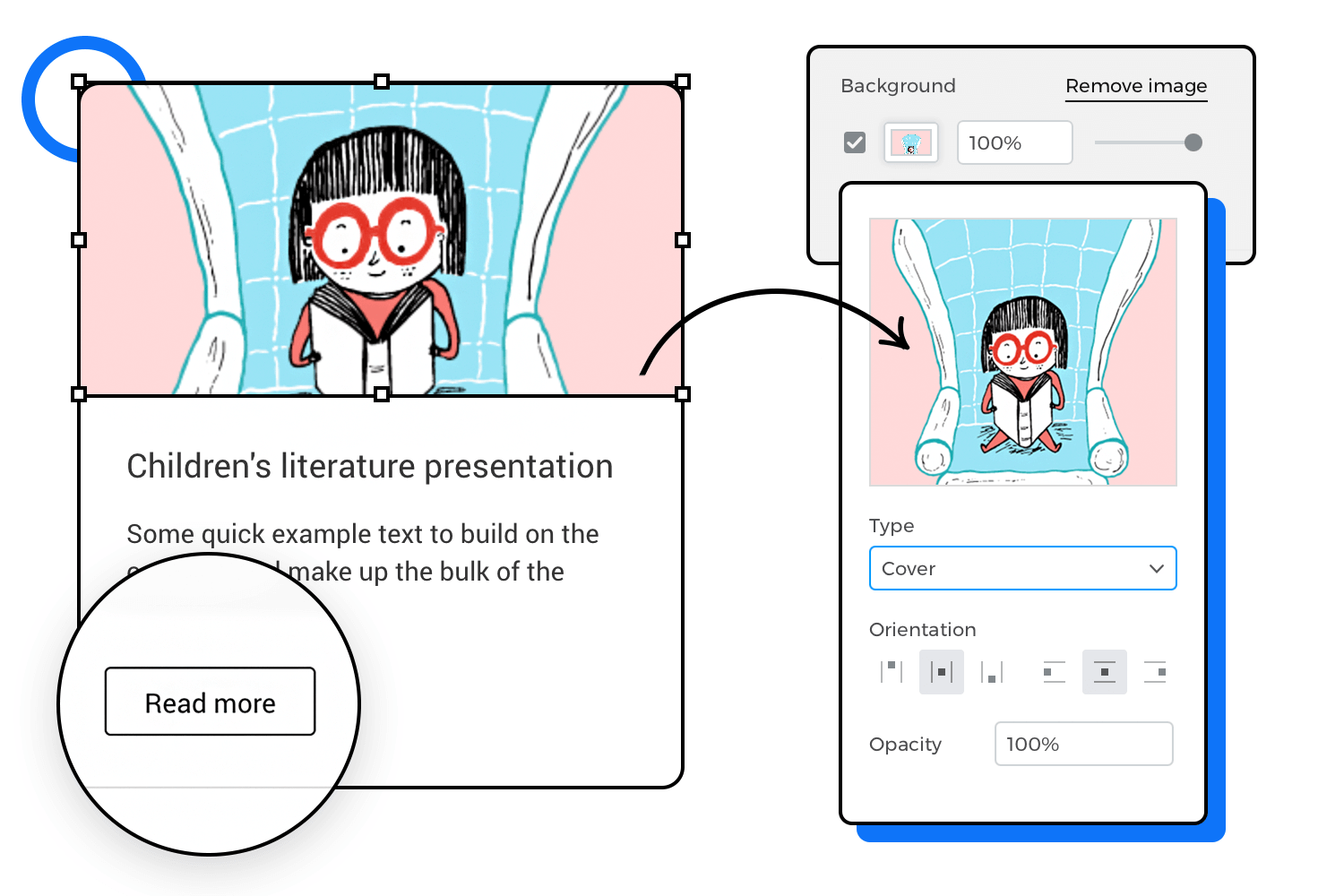The width and height of the screenshot is (1344, 896).
Task: Click the large image preview thumbnail
Action: click(1022, 352)
